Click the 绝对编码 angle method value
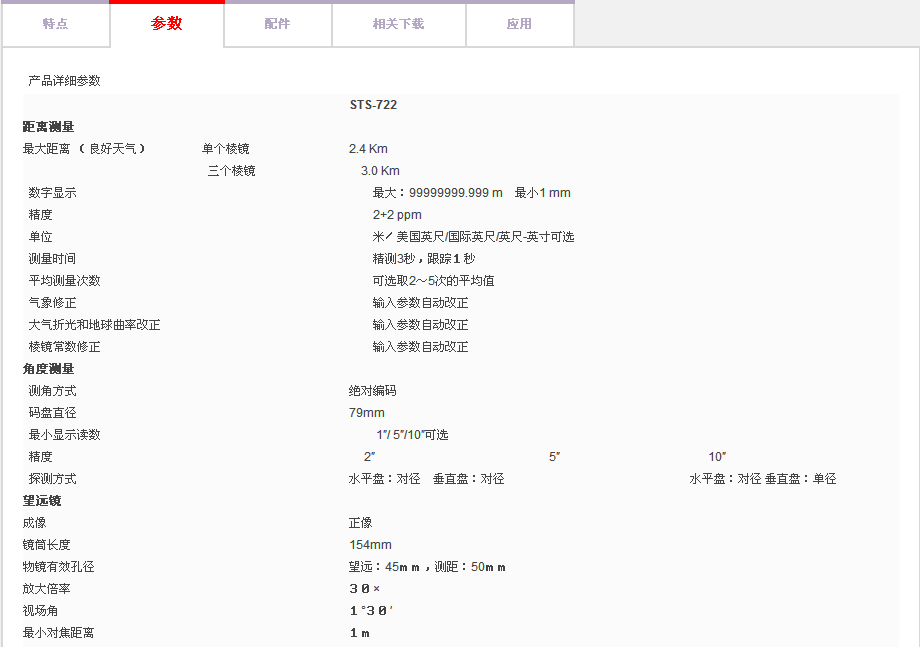 pyautogui.click(x=372, y=391)
